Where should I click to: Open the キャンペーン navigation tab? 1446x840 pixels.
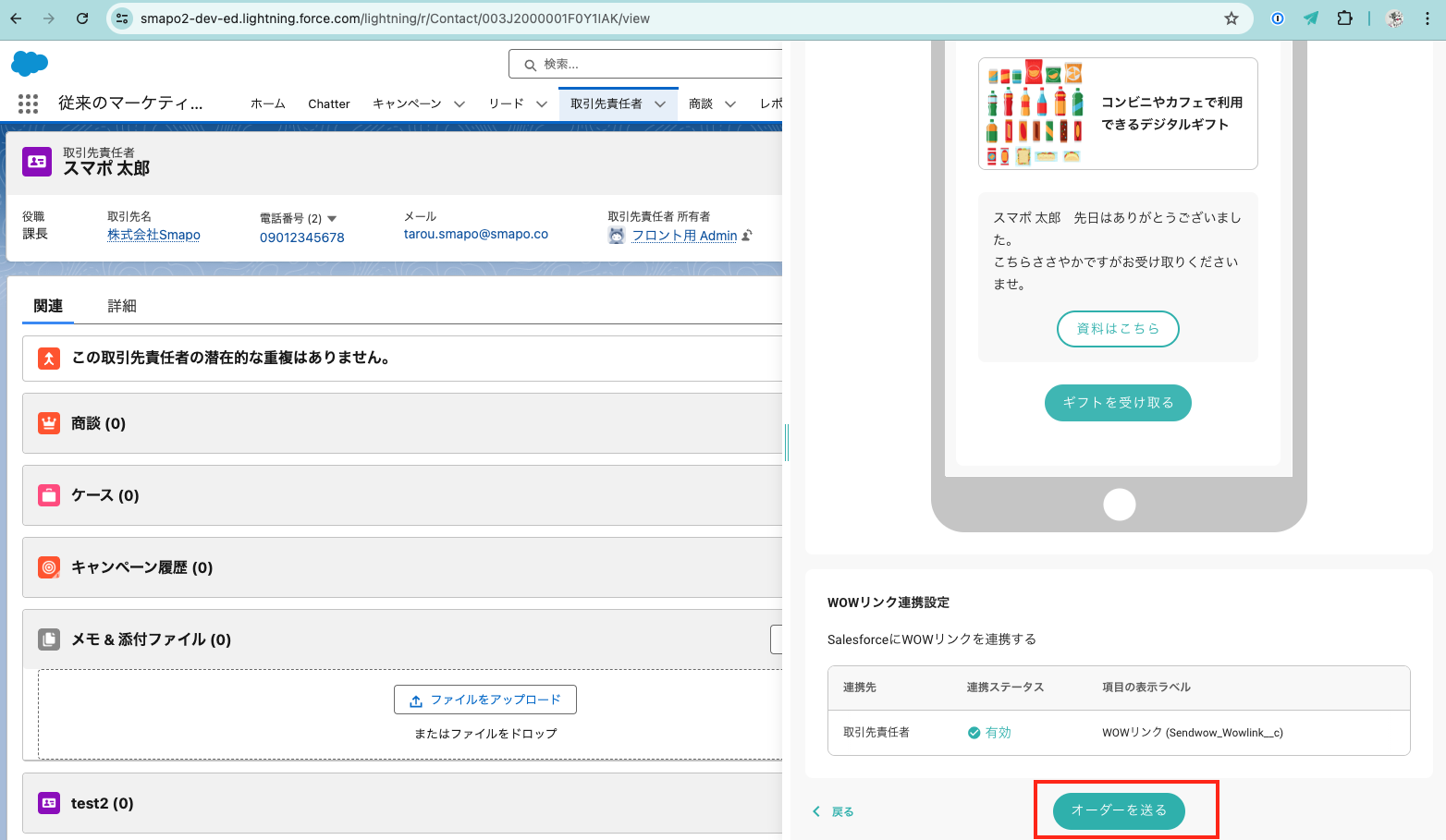click(407, 104)
